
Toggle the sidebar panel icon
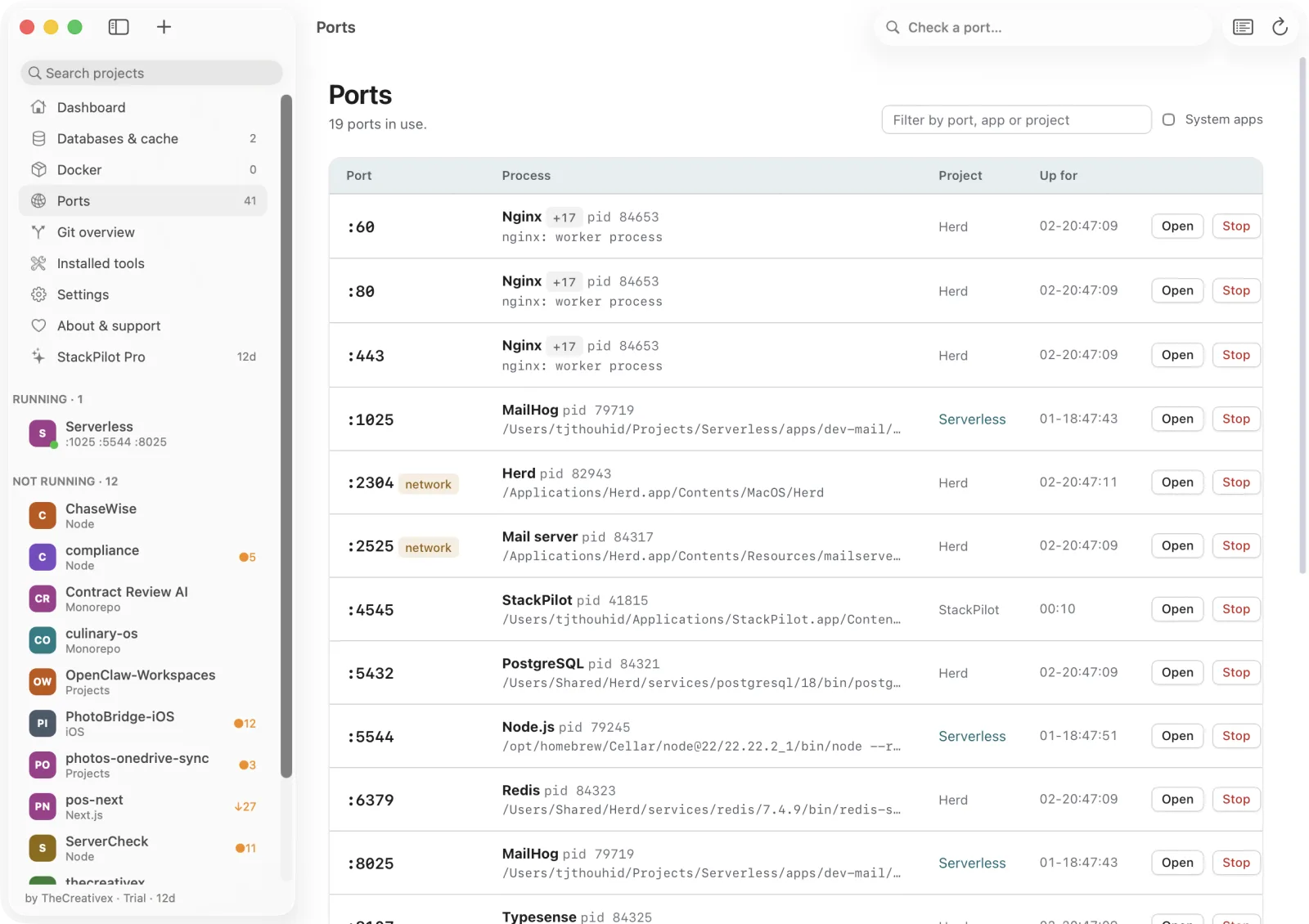pos(119,27)
